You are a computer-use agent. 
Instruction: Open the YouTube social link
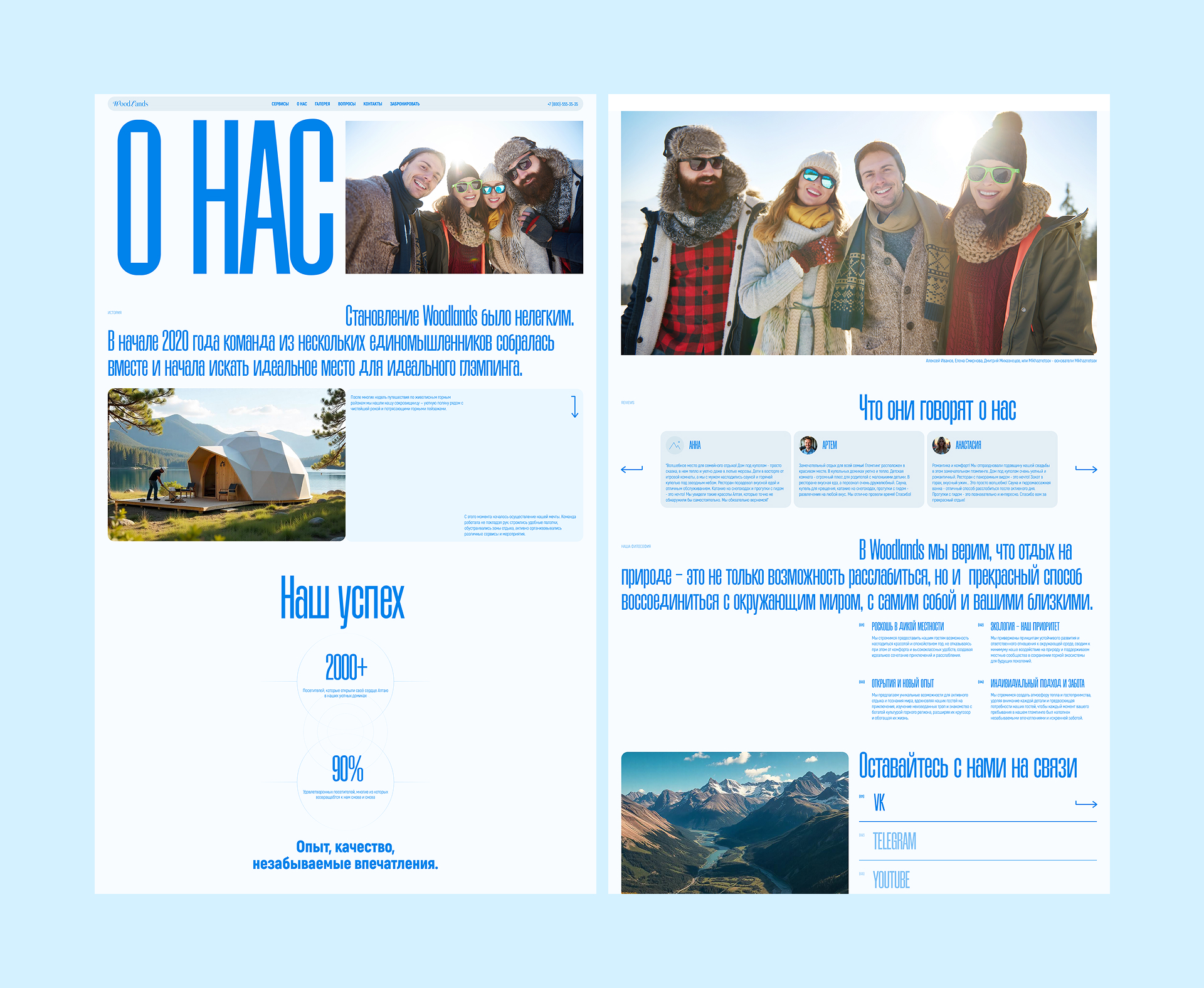(891, 880)
